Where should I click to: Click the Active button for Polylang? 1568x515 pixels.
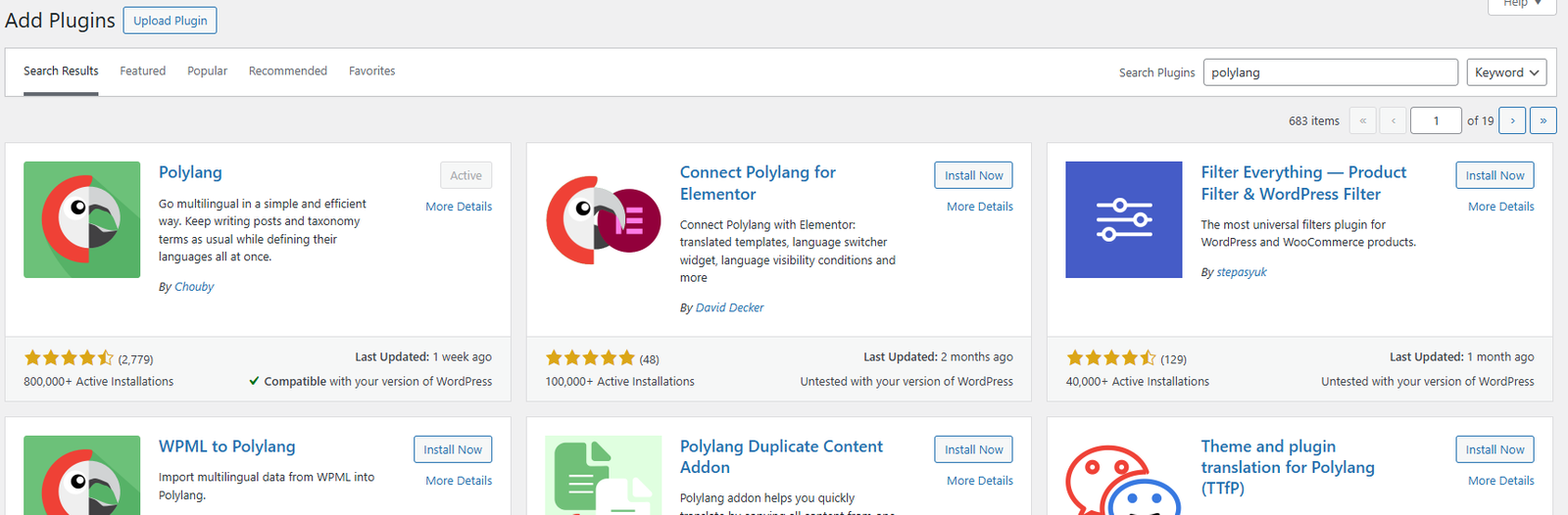tap(466, 175)
